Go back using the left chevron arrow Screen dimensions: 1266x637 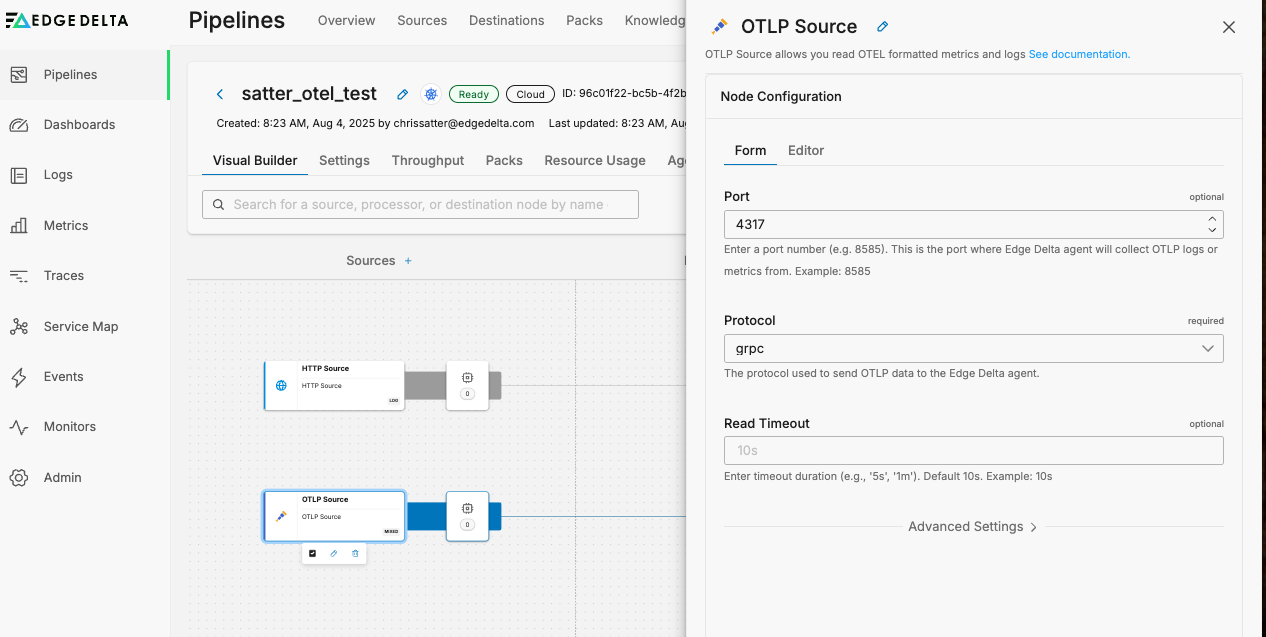coord(220,94)
